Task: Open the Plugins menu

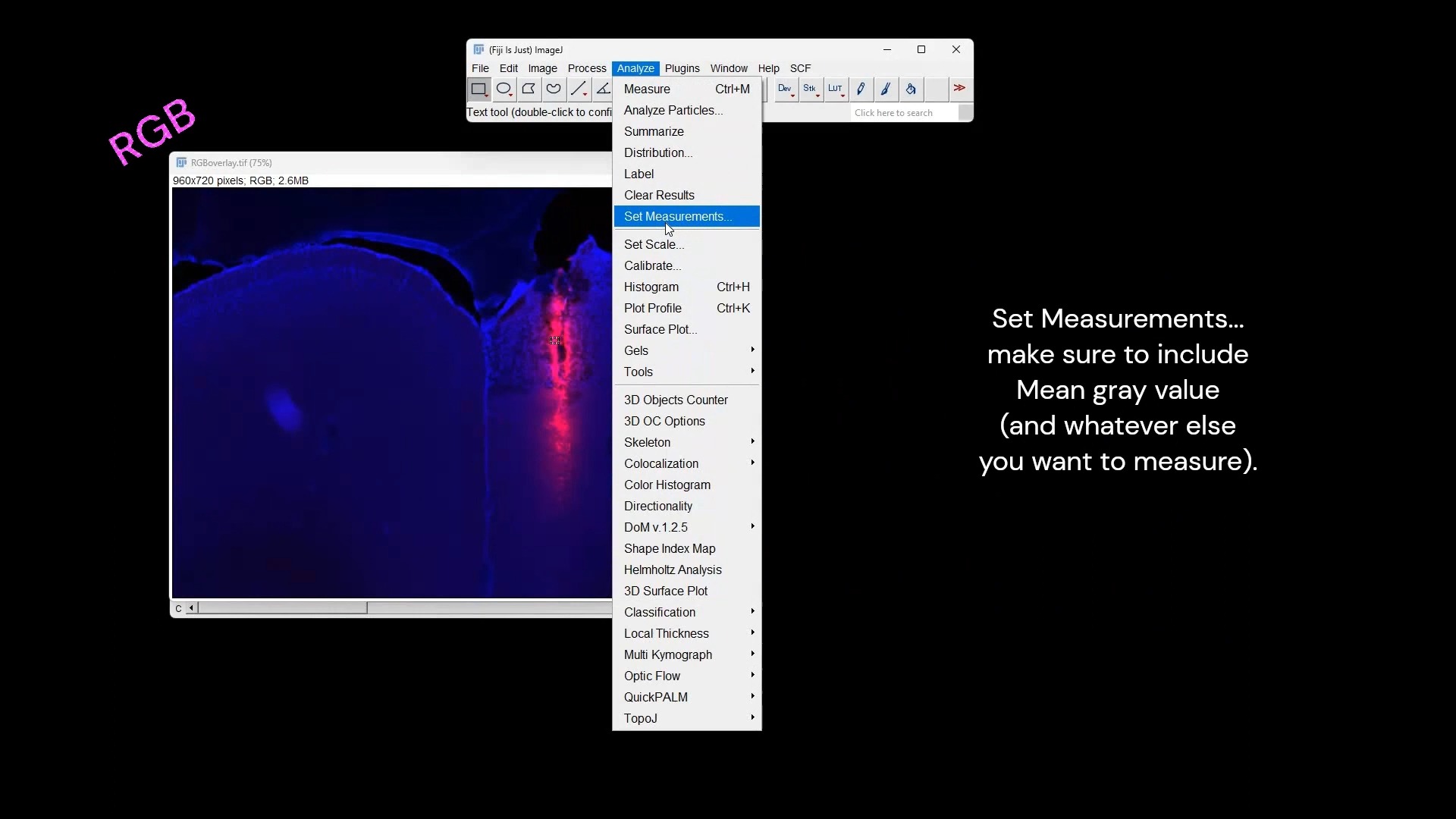Action: [x=682, y=69]
